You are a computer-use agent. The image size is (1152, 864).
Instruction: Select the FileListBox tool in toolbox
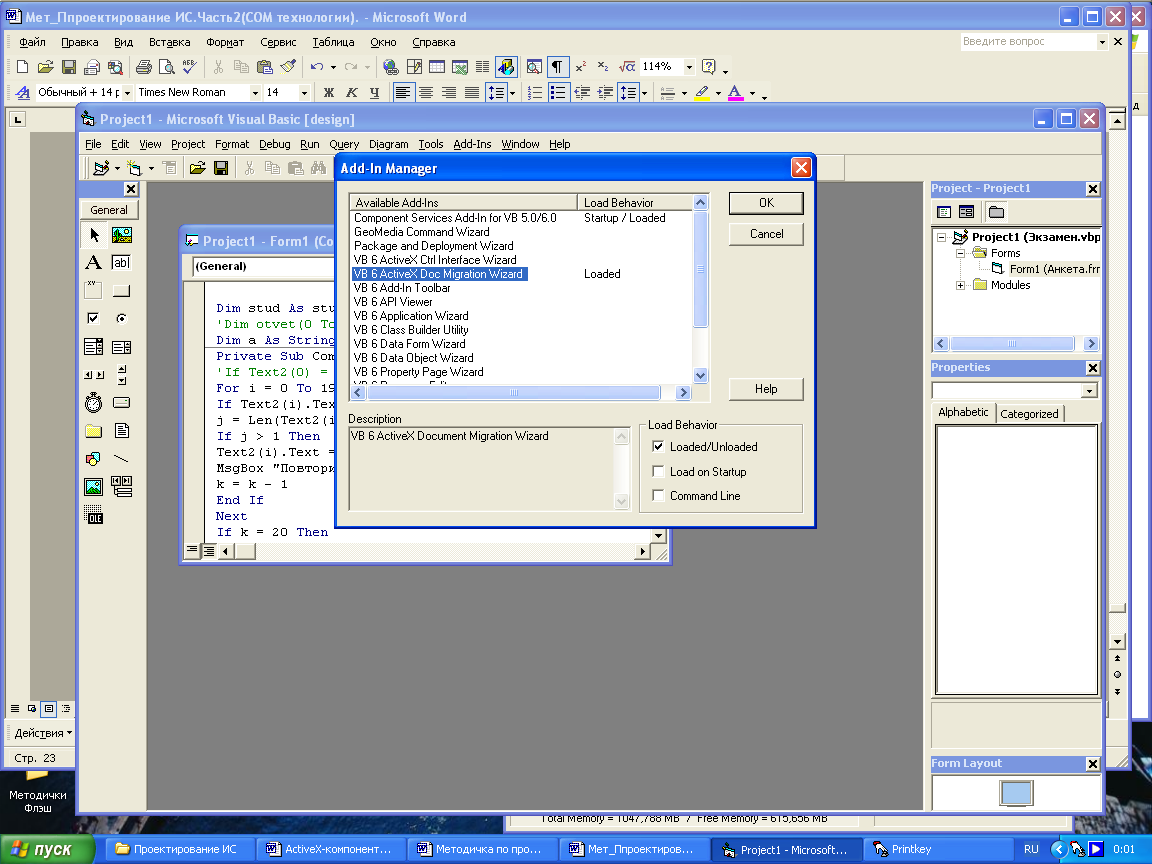(x=121, y=431)
